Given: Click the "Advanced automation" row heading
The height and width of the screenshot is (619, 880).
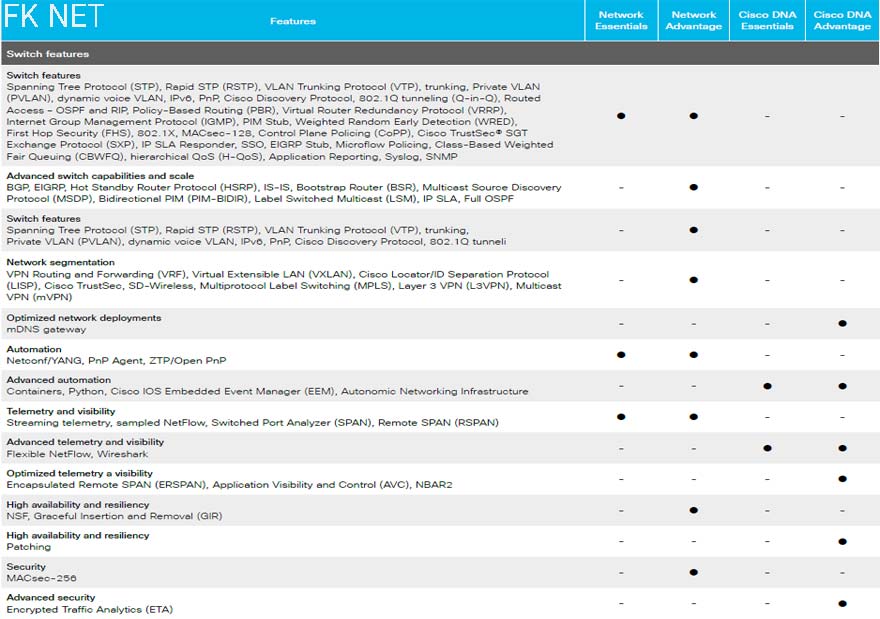Looking at the screenshot, I should 58,380.
